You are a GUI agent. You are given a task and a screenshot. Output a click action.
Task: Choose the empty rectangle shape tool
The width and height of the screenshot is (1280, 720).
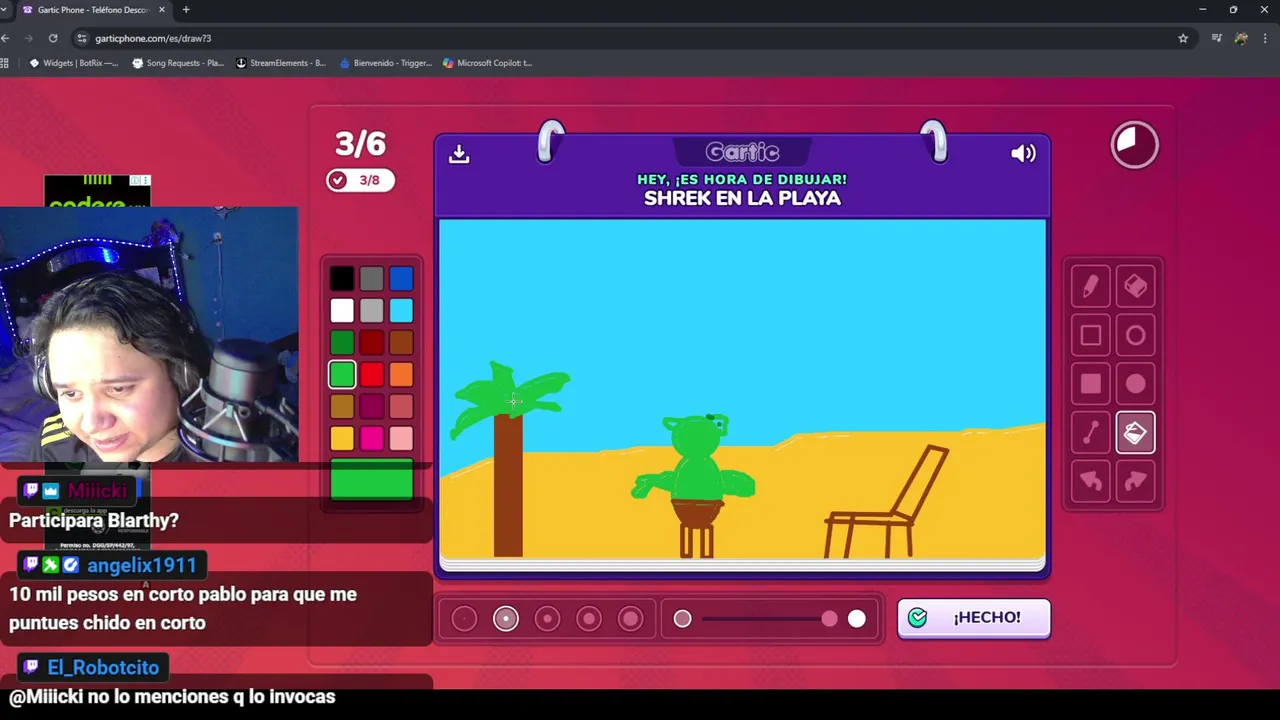(x=1091, y=336)
